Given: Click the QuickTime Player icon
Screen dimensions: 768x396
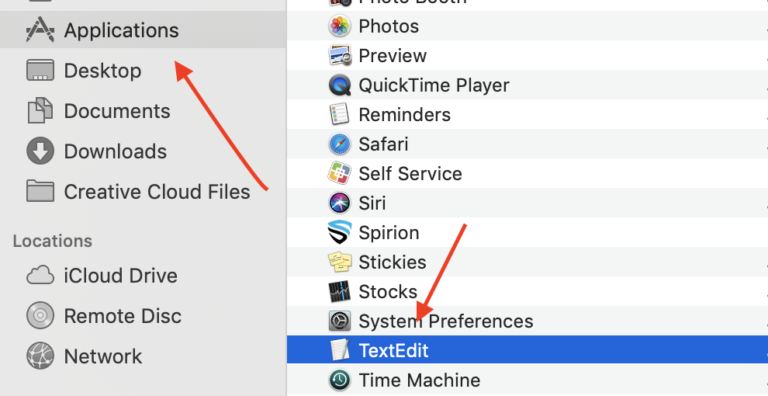Looking at the screenshot, I should point(339,85).
